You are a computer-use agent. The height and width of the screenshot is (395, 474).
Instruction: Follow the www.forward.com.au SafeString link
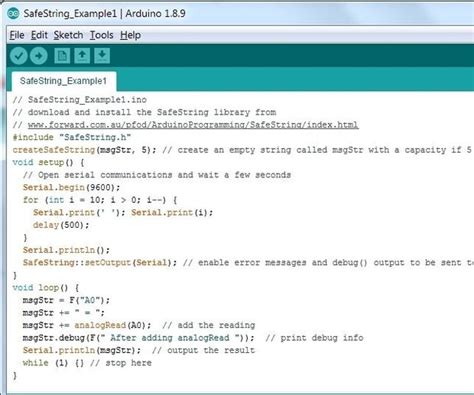[193, 125]
